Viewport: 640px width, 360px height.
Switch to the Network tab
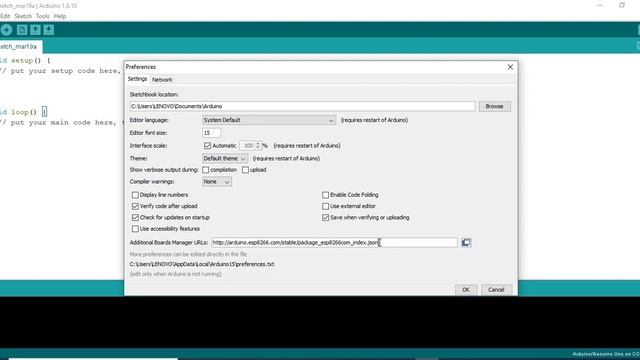tap(162, 80)
